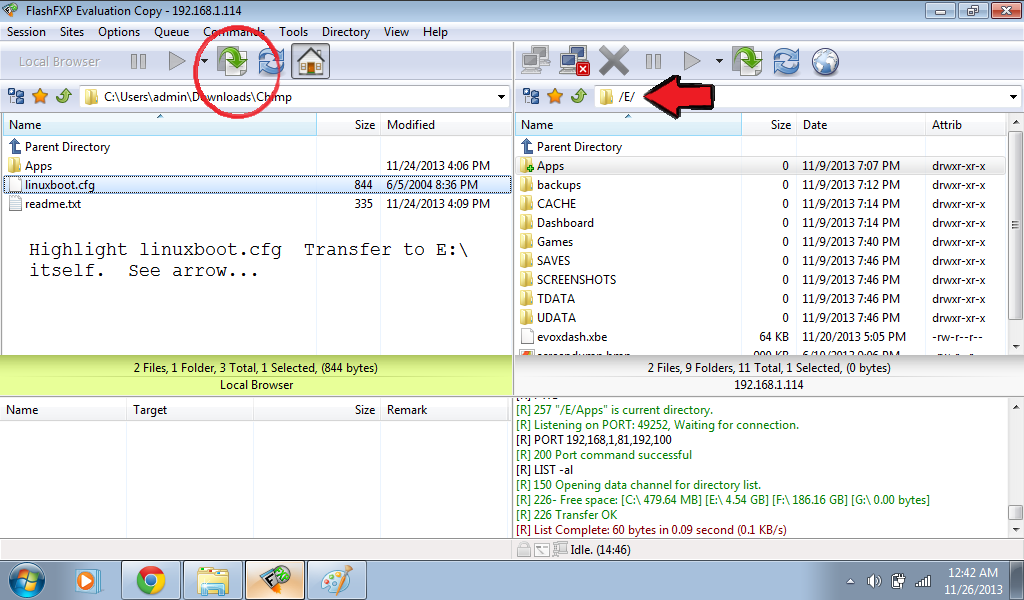Open Paint from the taskbar
This screenshot has height=600, width=1024.
tap(337, 580)
